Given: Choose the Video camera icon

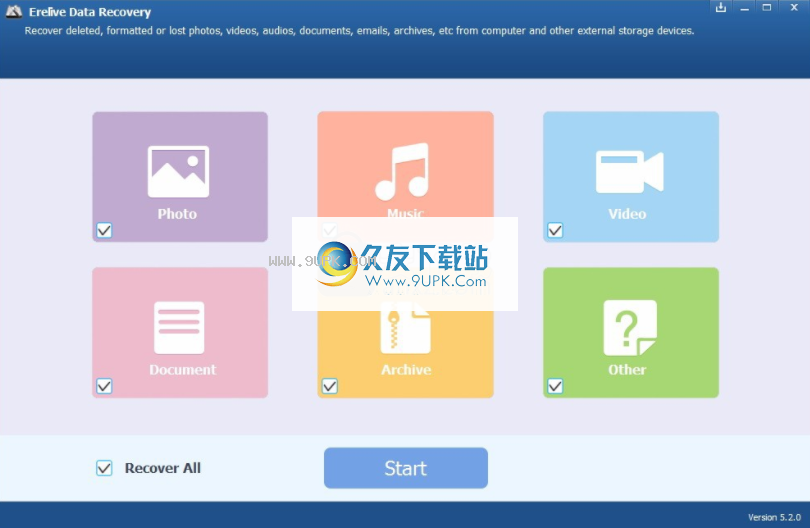Looking at the screenshot, I should click(629, 172).
